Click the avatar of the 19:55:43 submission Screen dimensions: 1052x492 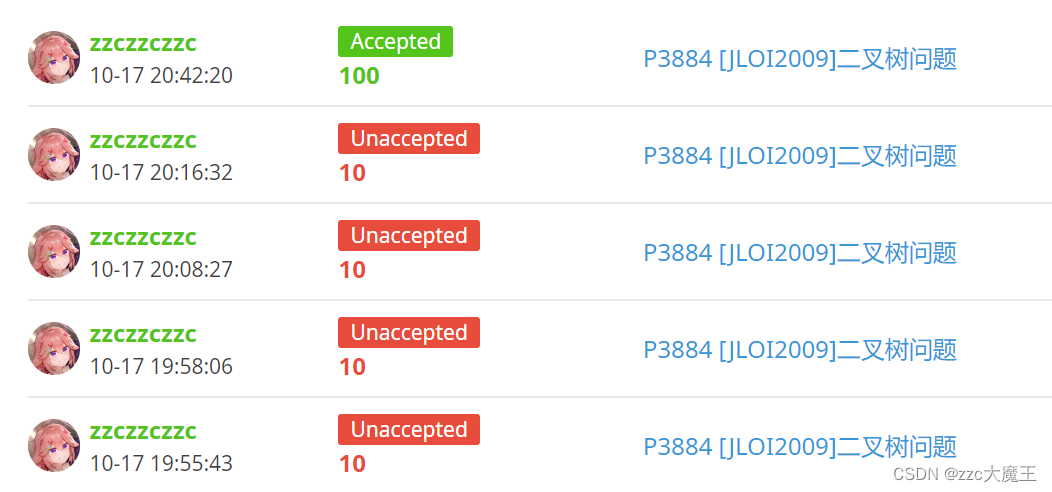click(54, 446)
